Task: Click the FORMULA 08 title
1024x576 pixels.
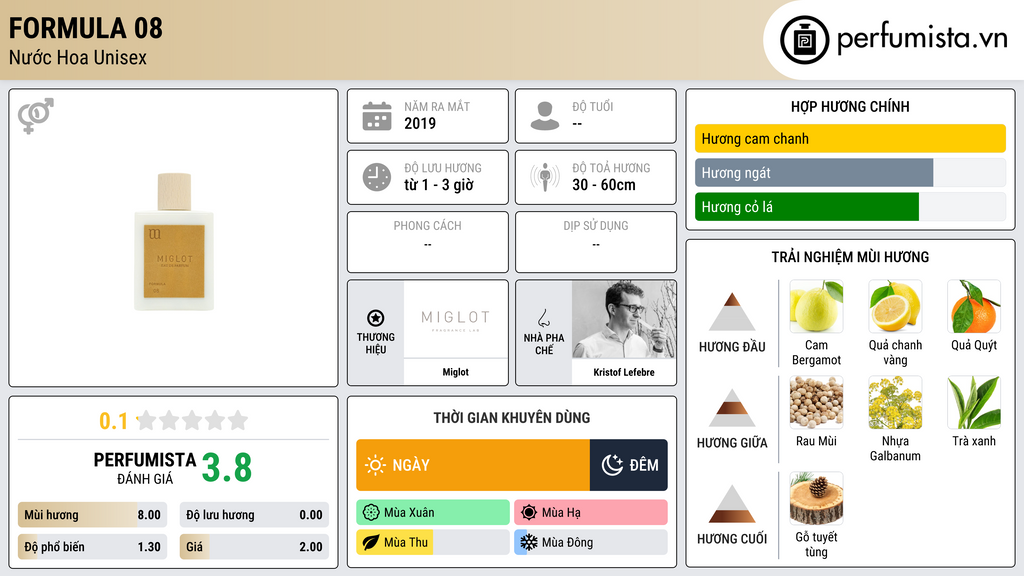Action: pyautogui.click(x=86, y=28)
